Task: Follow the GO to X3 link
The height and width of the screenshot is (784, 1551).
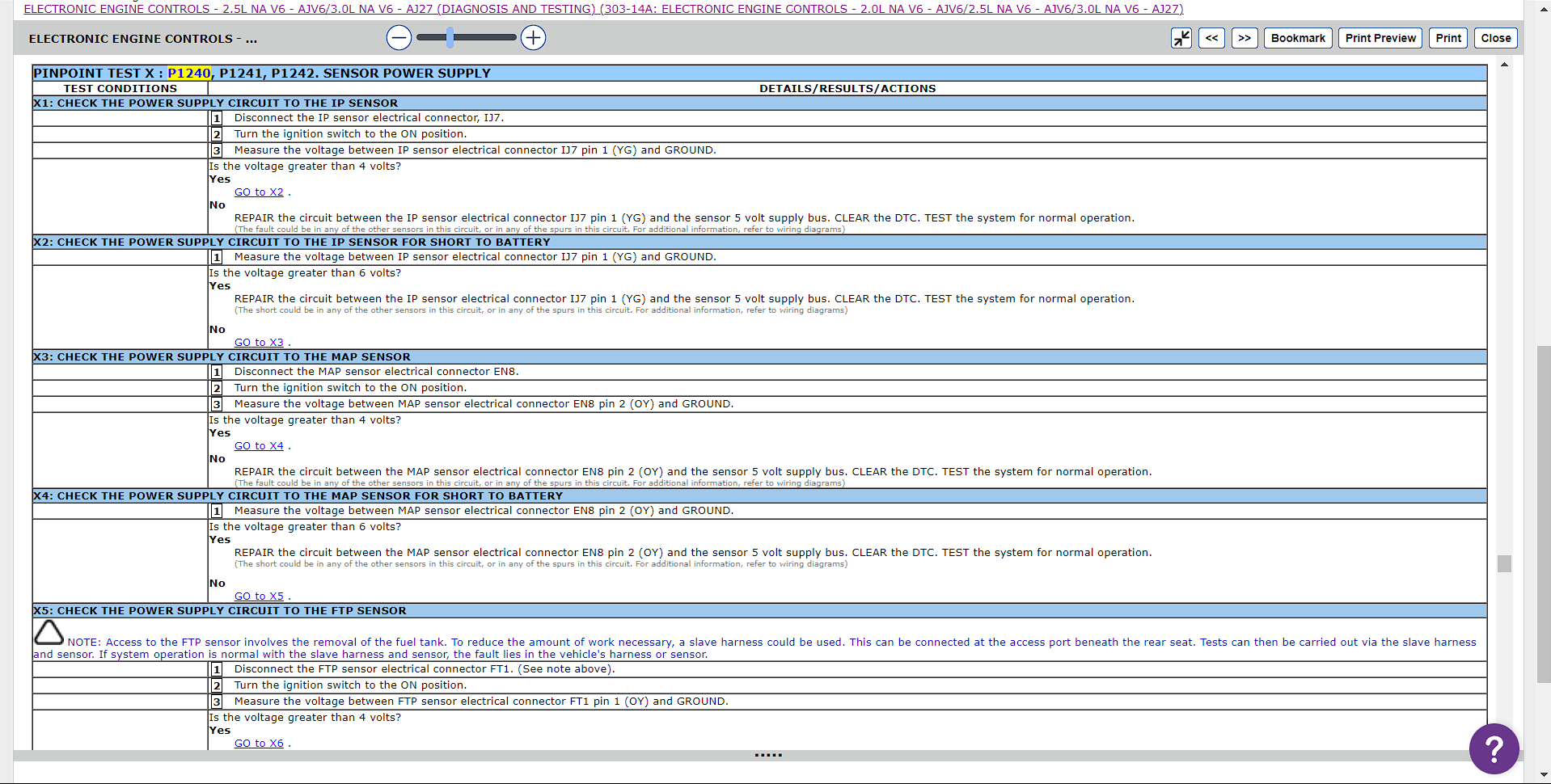Action: pyautogui.click(x=259, y=343)
